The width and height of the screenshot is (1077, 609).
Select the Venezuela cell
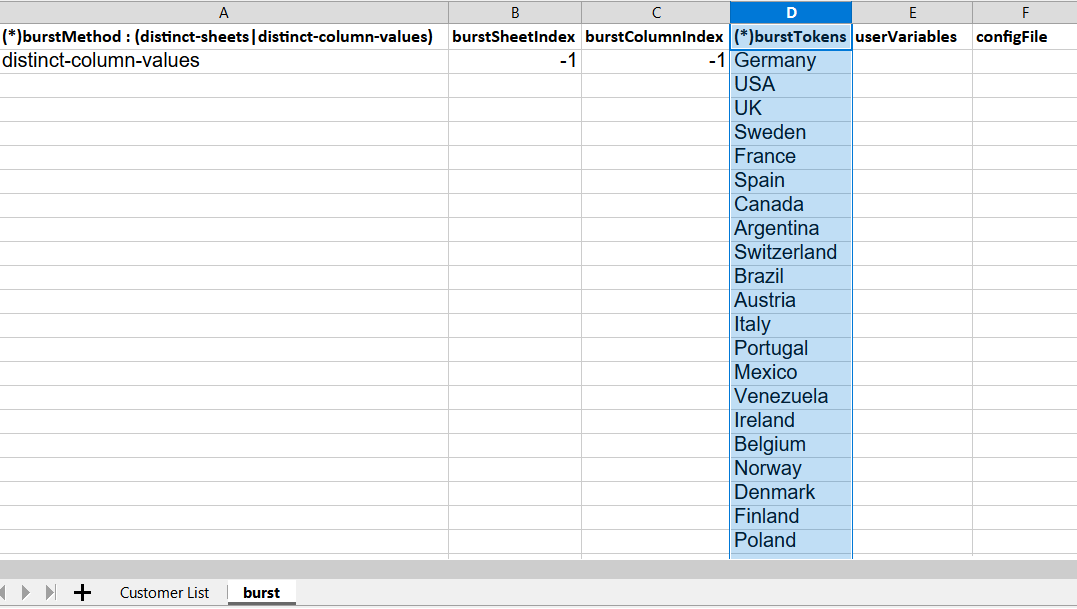[x=791, y=398]
